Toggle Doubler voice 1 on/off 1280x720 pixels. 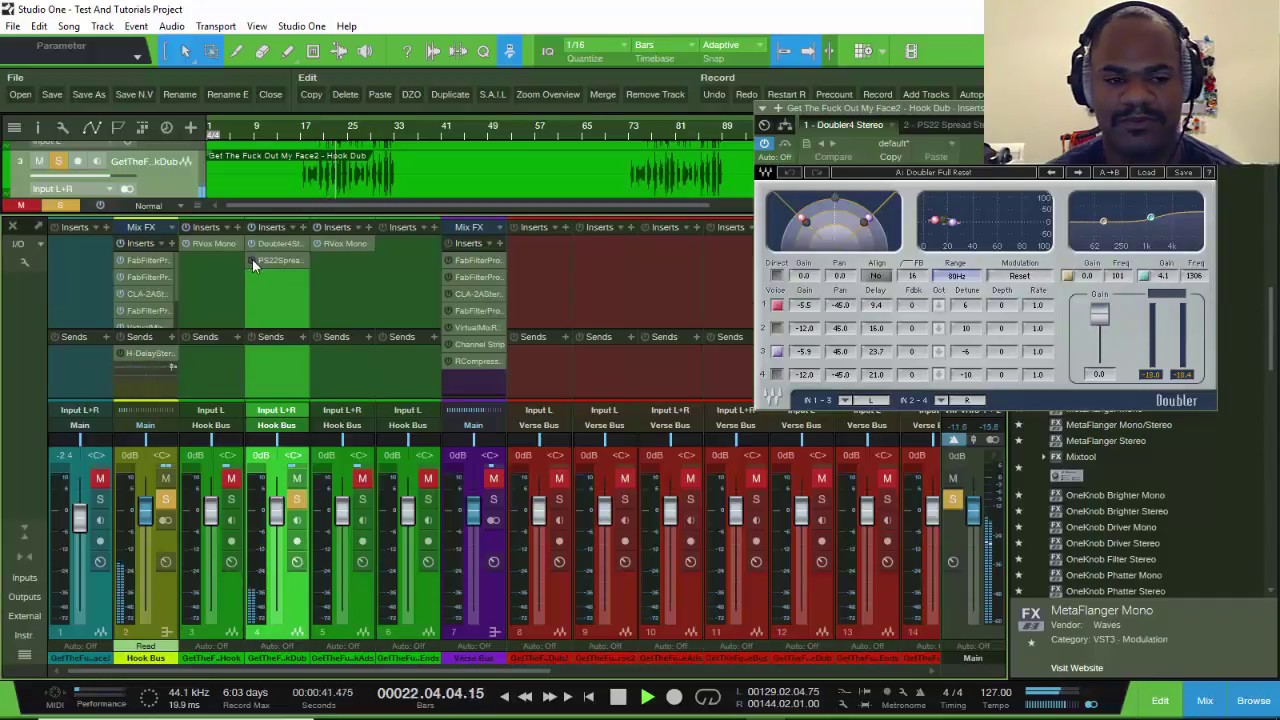777,305
